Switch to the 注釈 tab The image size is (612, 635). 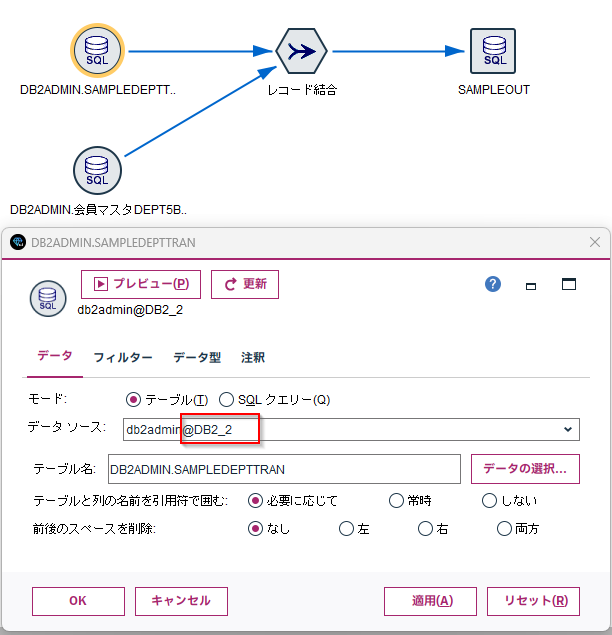coord(253,357)
